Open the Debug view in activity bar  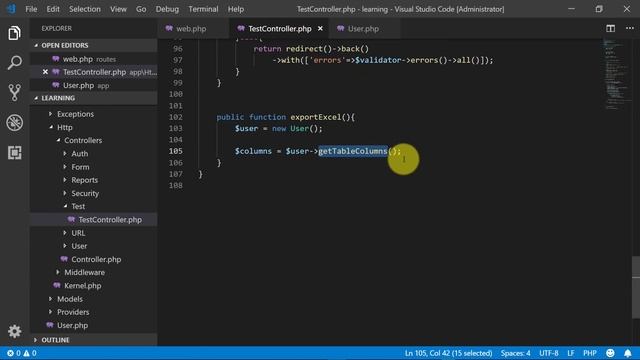click(14, 122)
